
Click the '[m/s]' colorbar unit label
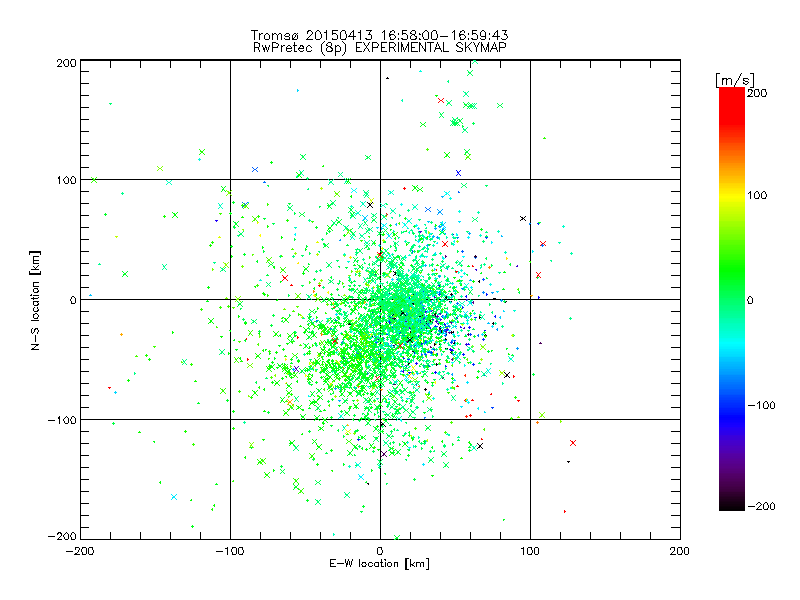(735, 80)
